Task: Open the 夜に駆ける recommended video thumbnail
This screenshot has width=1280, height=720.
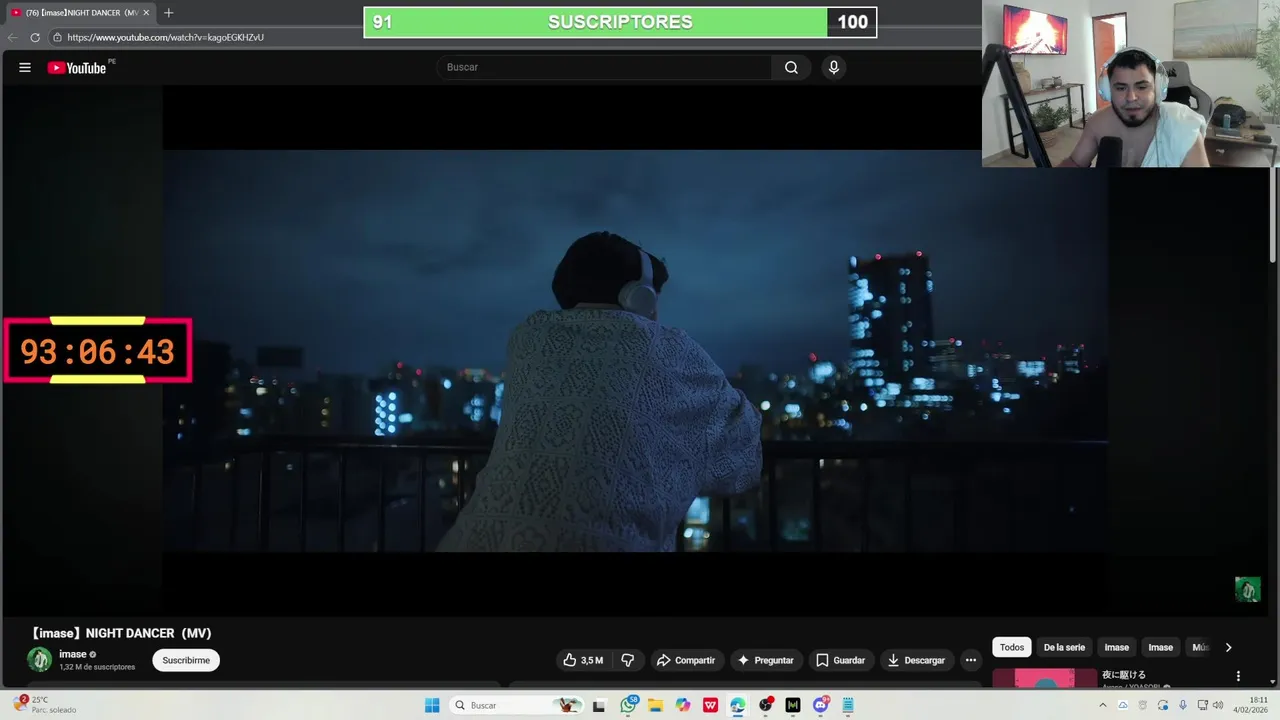Action: (1043, 679)
